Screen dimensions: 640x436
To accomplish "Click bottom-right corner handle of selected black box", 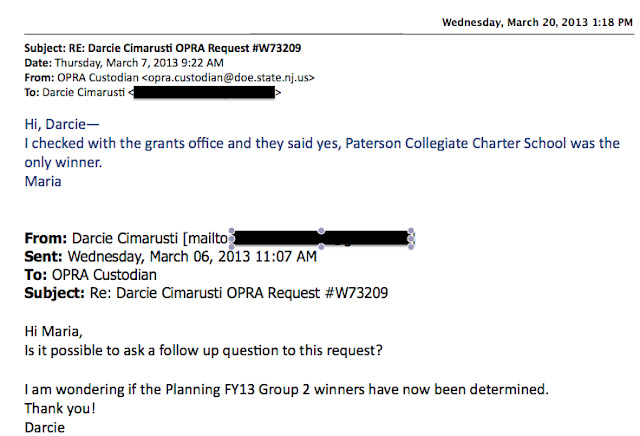I will point(411,247).
